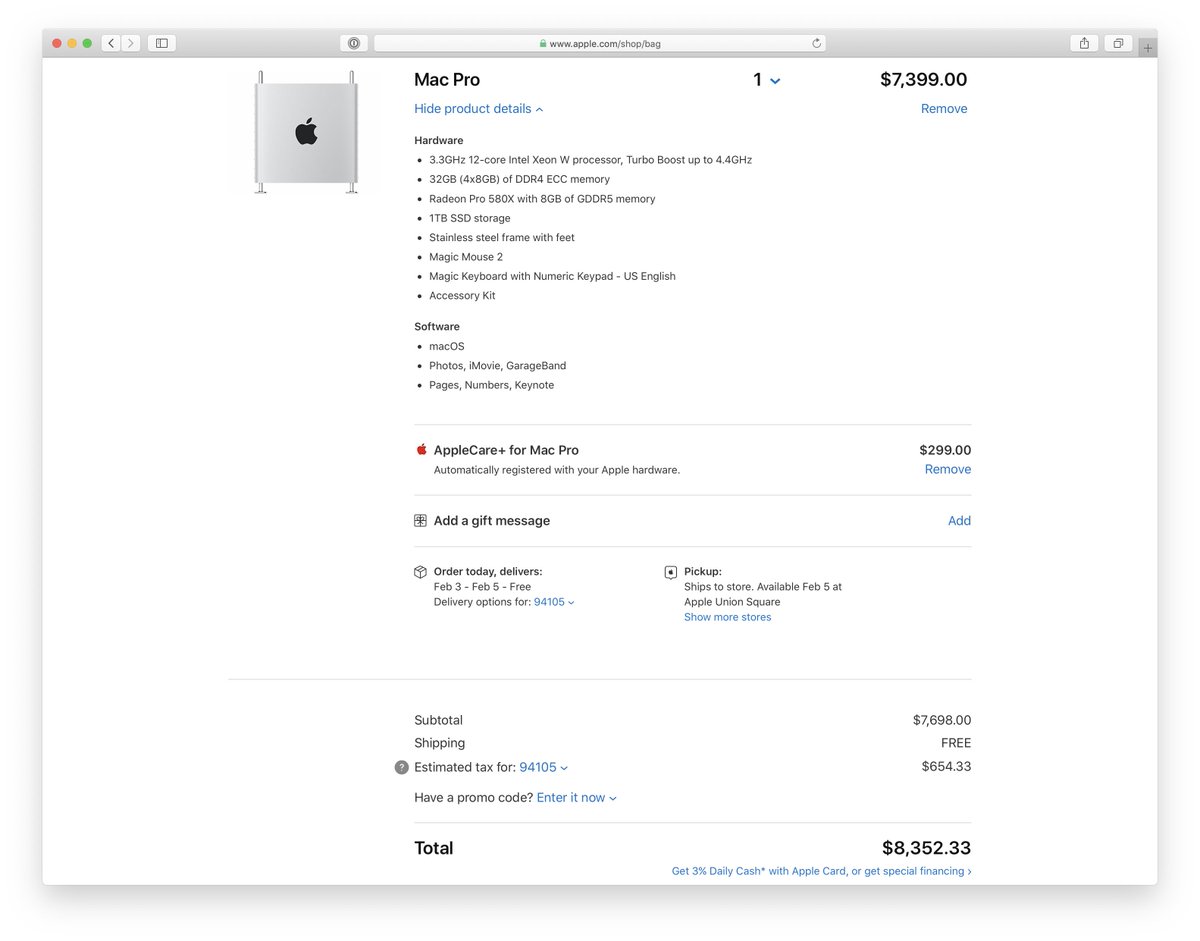This screenshot has width=1200, height=941.
Task: Click the store pickup icon
Action: coord(671,572)
